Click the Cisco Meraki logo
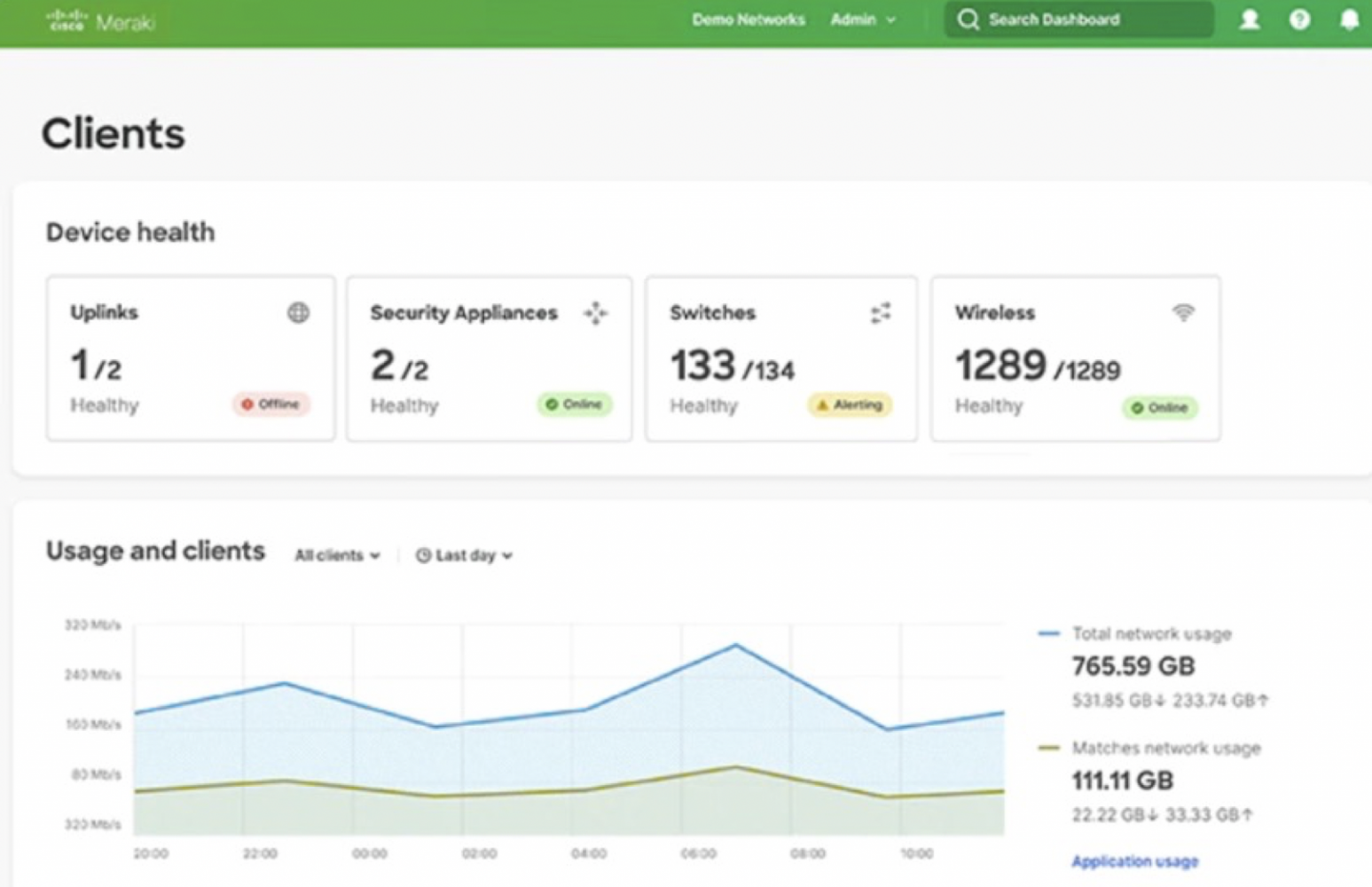Screen dimensions: 1372x887 coord(100,20)
